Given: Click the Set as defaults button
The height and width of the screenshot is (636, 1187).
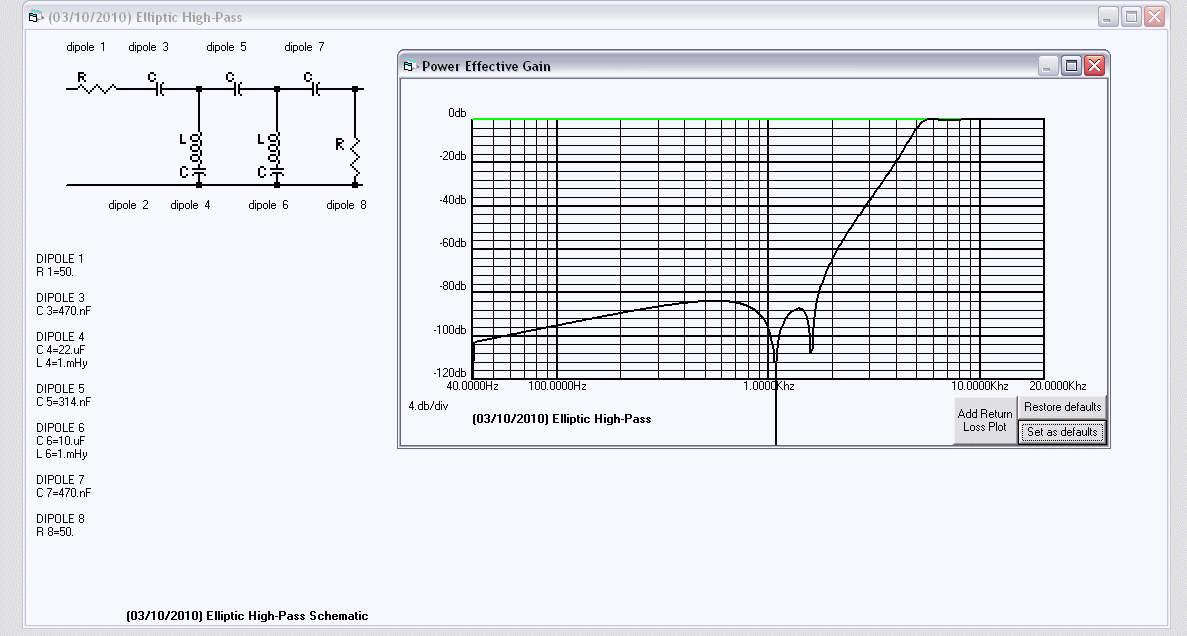Looking at the screenshot, I should 1062,432.
